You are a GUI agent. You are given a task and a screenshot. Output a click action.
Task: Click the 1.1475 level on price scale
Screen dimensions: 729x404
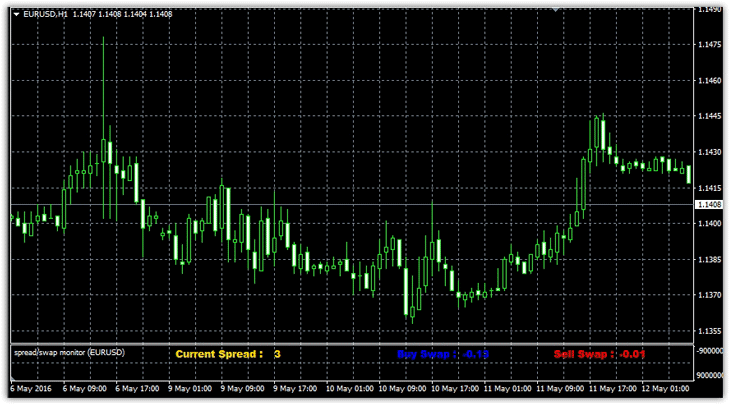click(x=707, y=45)
